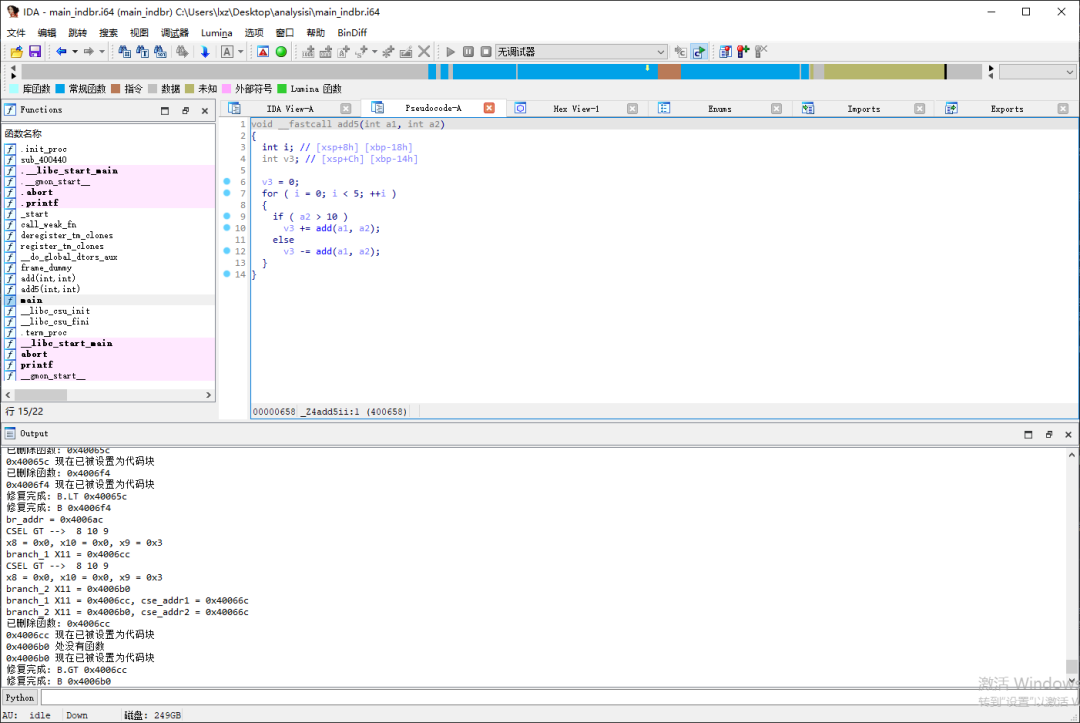Jump forward with the gray right arrow
1080x723 pixels.
89,52
